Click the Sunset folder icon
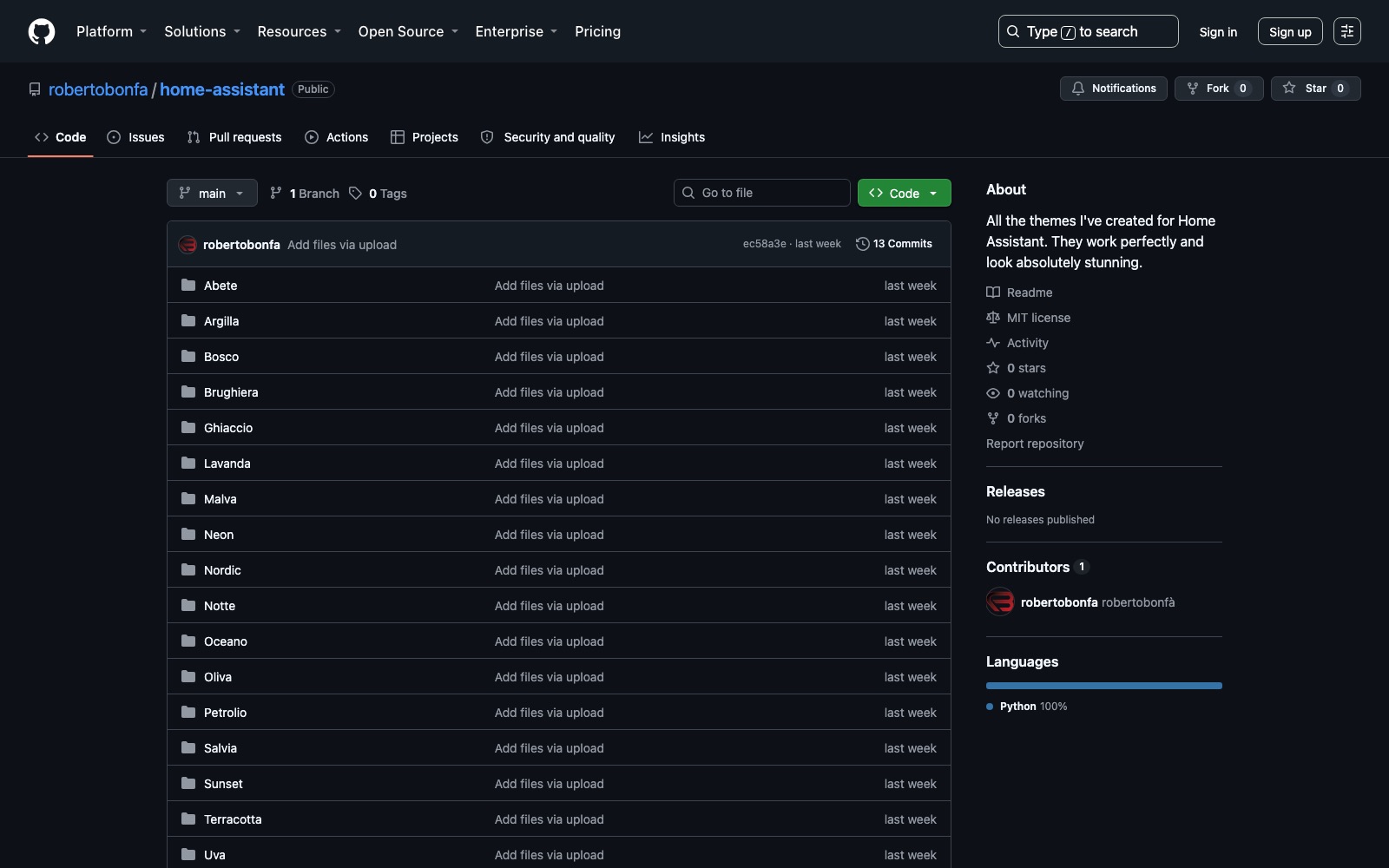1389x868 pixels. pos(188,783)
